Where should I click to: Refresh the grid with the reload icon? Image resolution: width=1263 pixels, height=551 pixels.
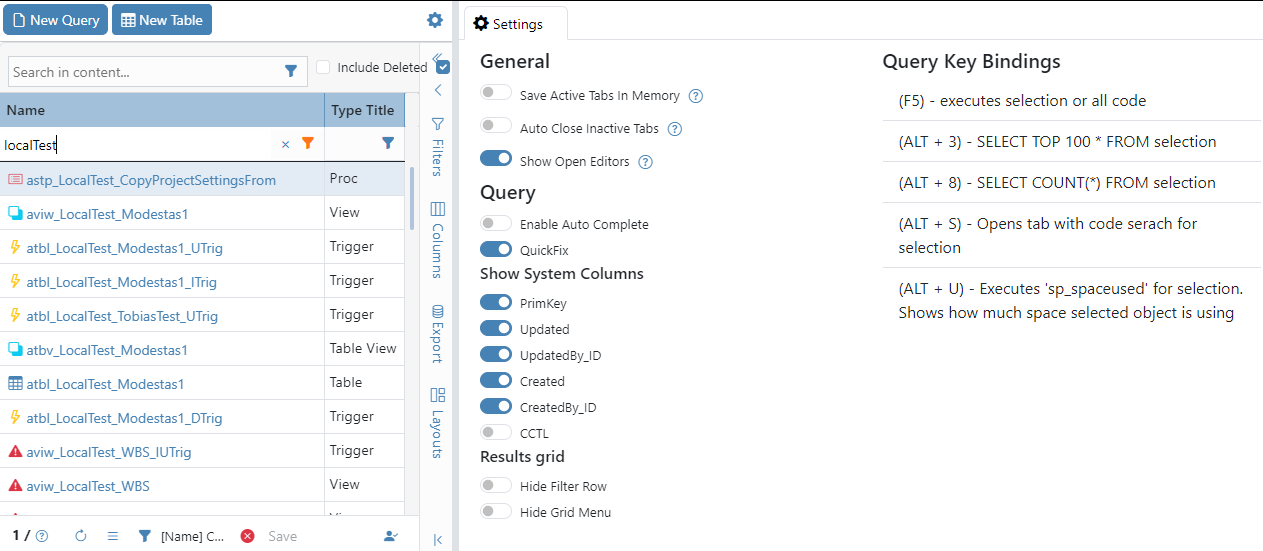82,536
